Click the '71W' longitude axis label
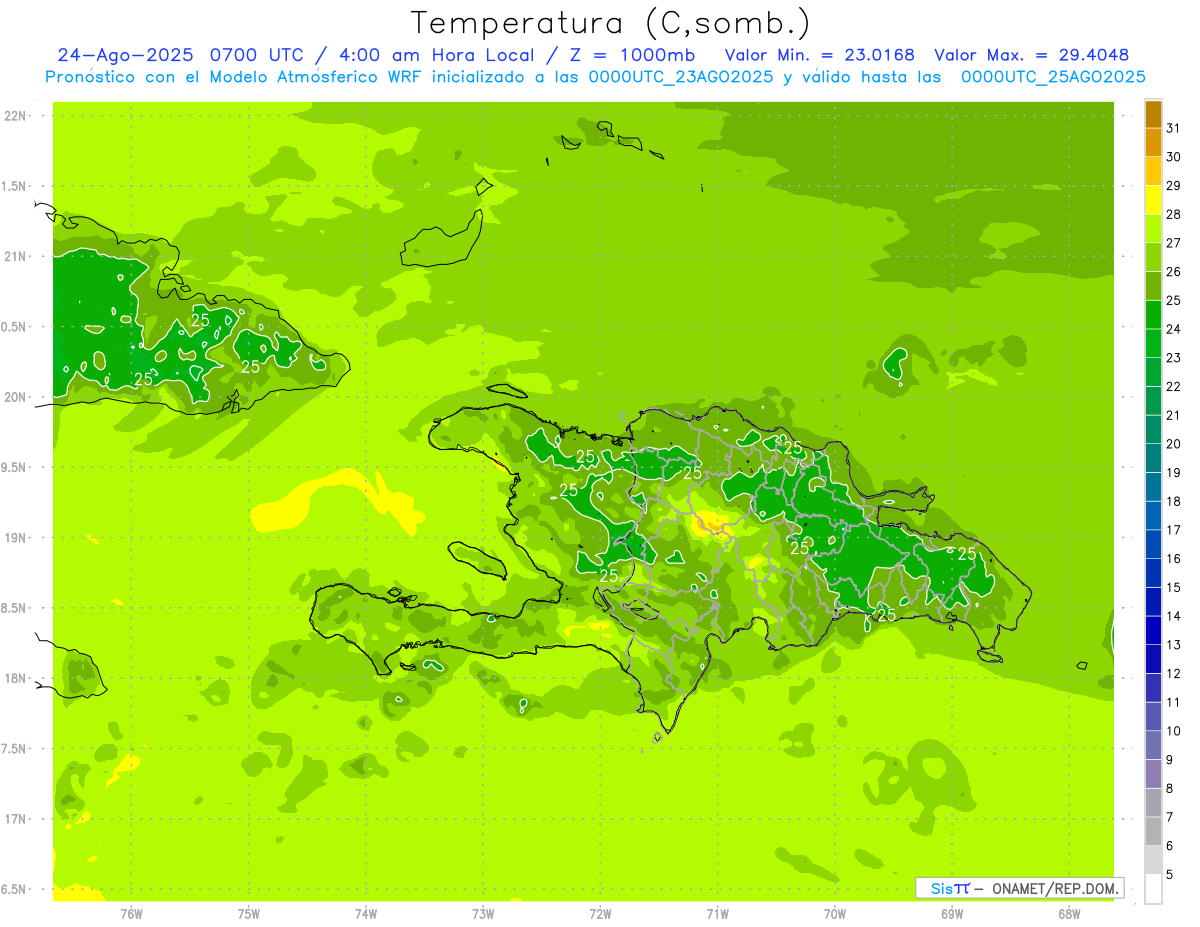The image size is (1200, 927). [x=717, y=913]
